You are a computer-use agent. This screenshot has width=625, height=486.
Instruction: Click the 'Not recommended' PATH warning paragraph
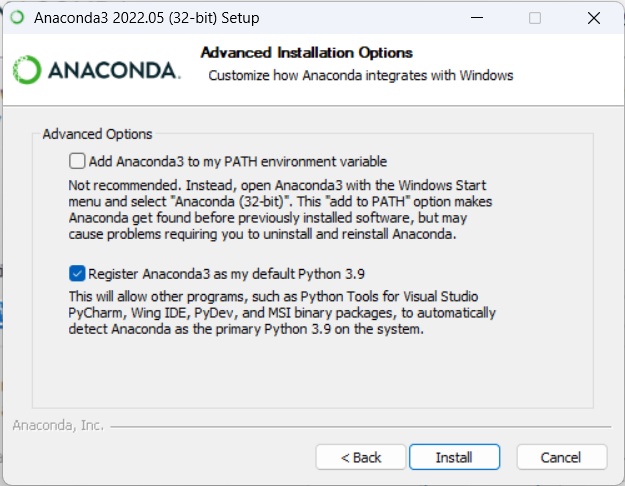[x=280, y=209]
